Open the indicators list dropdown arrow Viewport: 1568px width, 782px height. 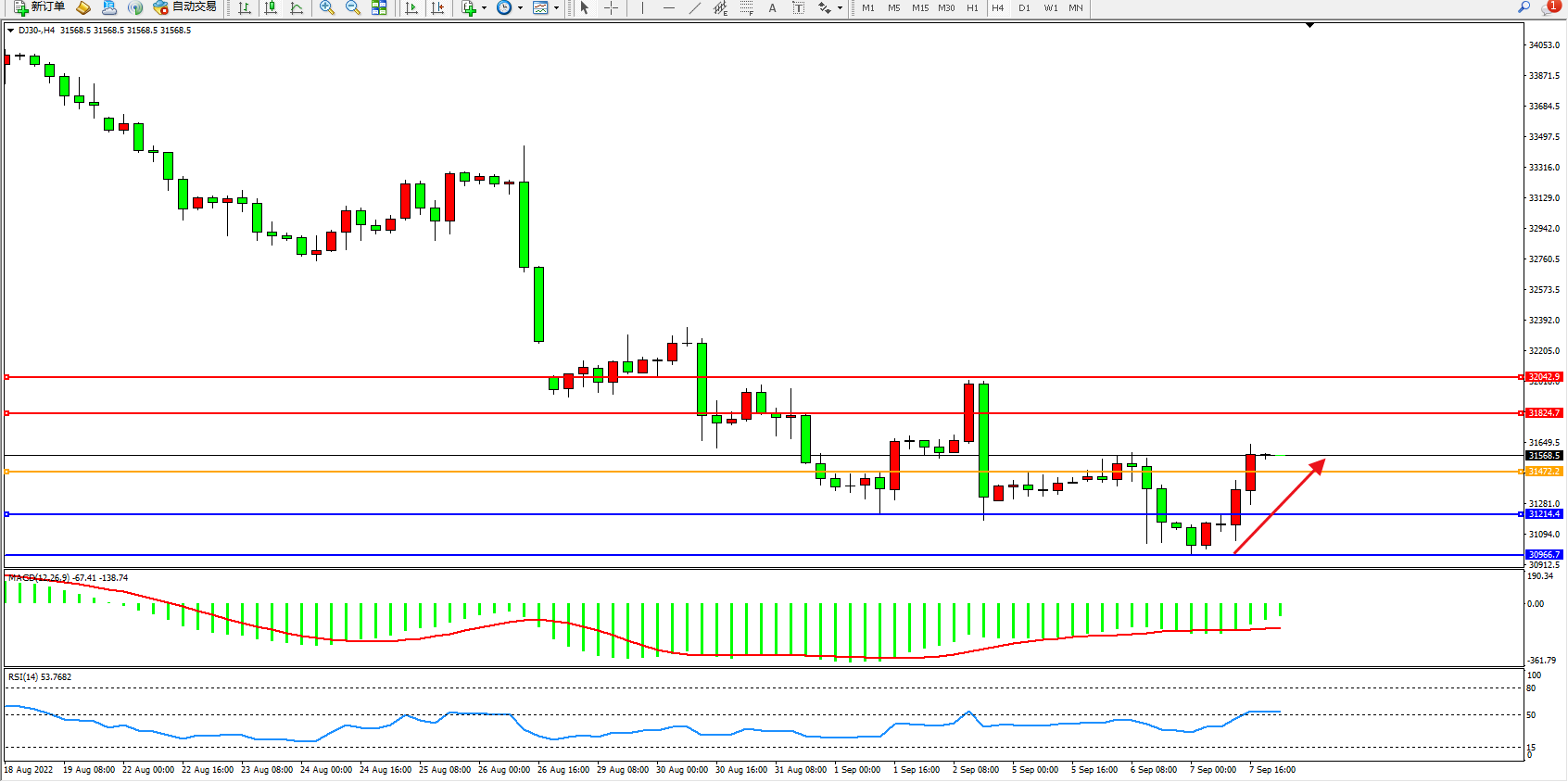[x=484, y=8]
